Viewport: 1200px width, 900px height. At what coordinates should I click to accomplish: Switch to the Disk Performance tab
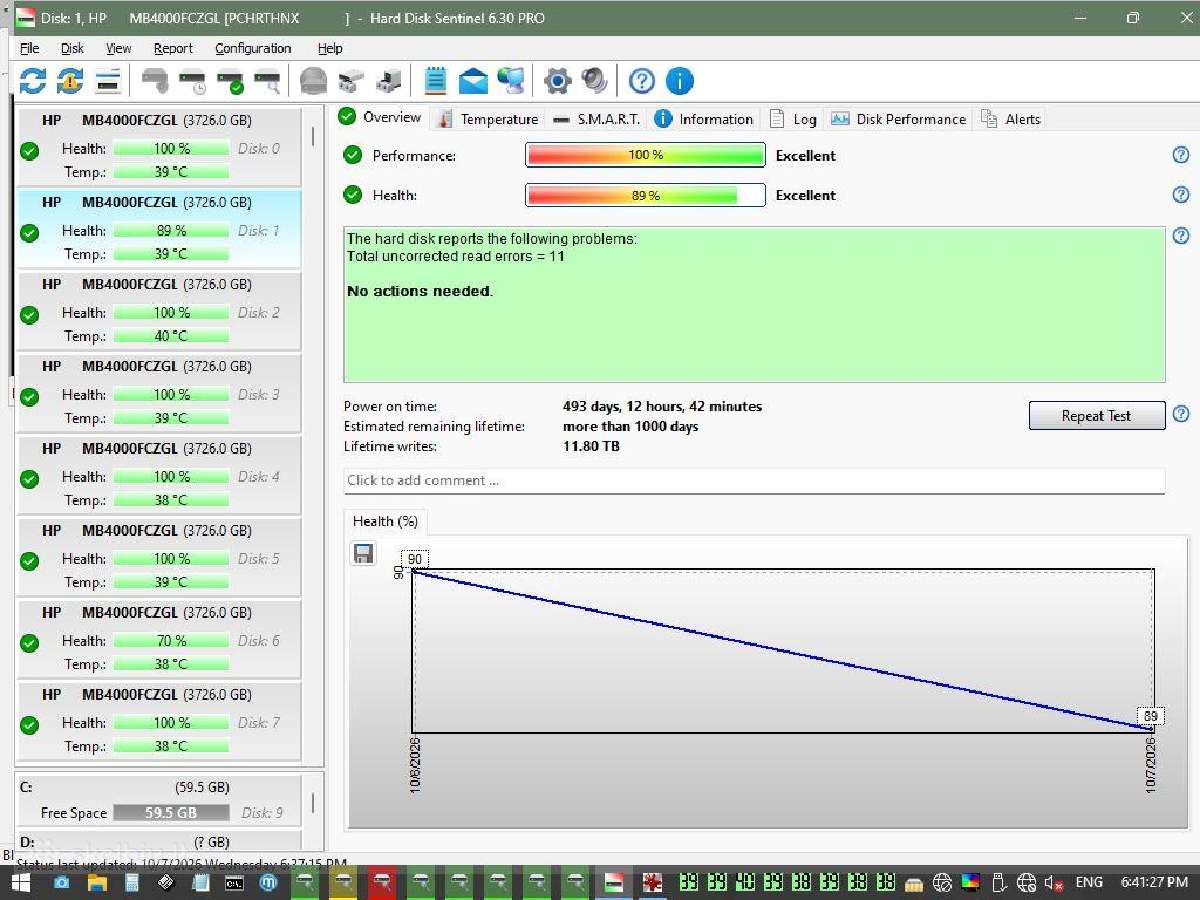coord(899,118)
